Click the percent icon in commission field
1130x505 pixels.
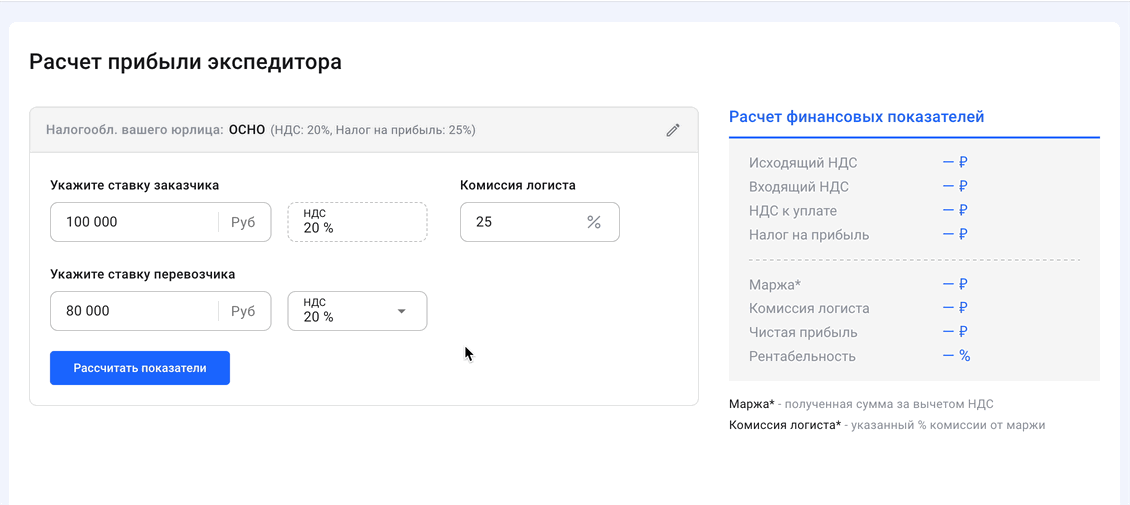click(x=594, y=222)
